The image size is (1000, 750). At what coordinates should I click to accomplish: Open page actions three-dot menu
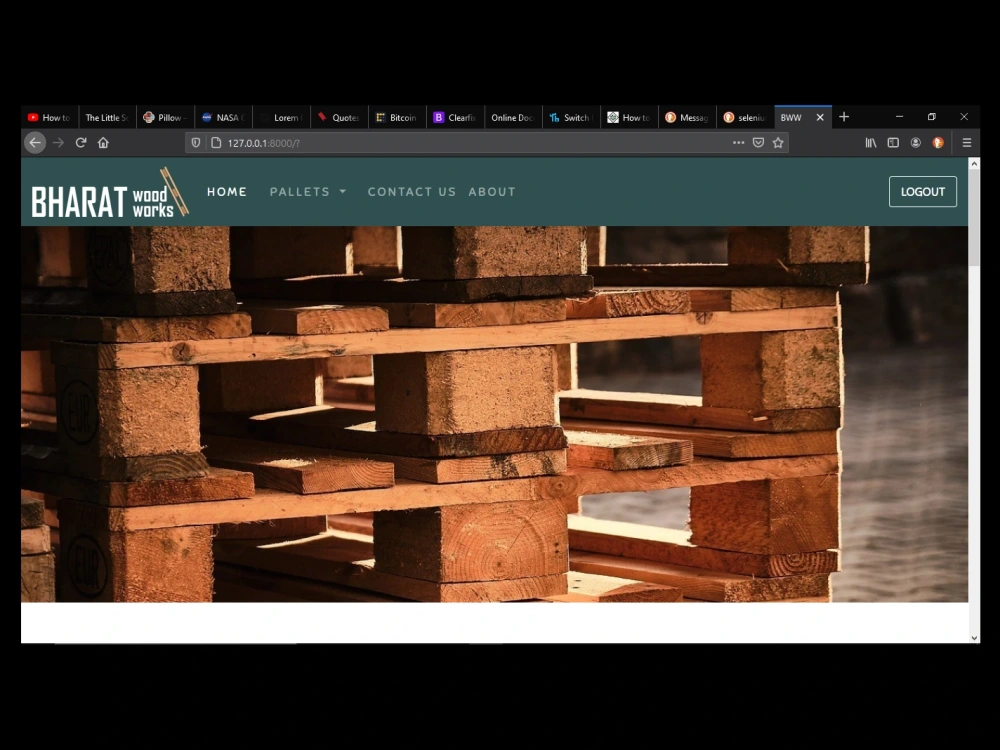[739, 143]
